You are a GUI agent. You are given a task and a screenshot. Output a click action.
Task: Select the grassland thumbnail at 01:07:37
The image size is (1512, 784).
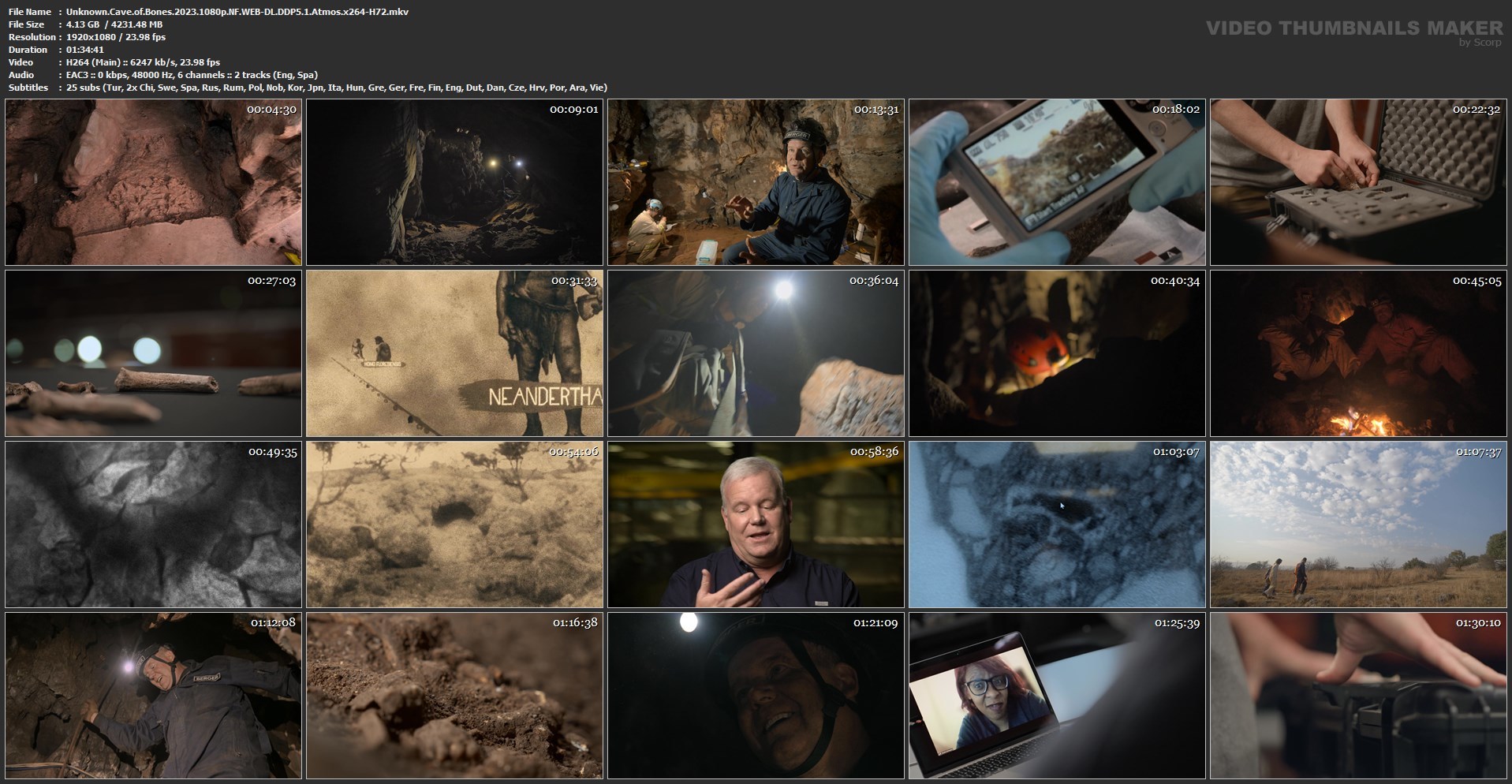click(x=1358, y=525)
